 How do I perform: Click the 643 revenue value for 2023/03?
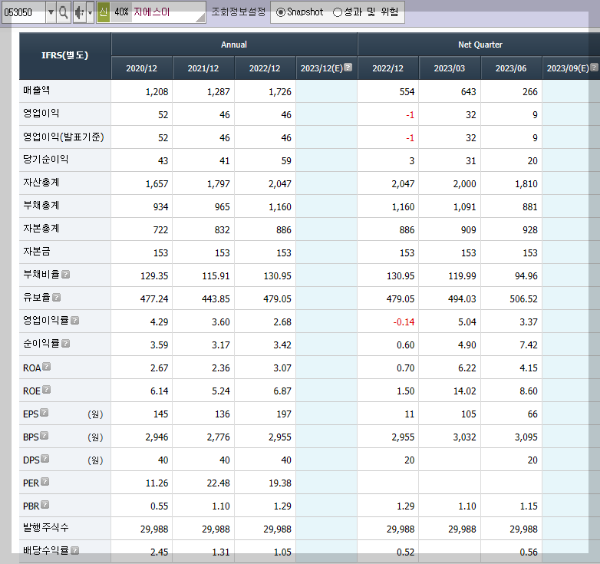tap(469, 91)
